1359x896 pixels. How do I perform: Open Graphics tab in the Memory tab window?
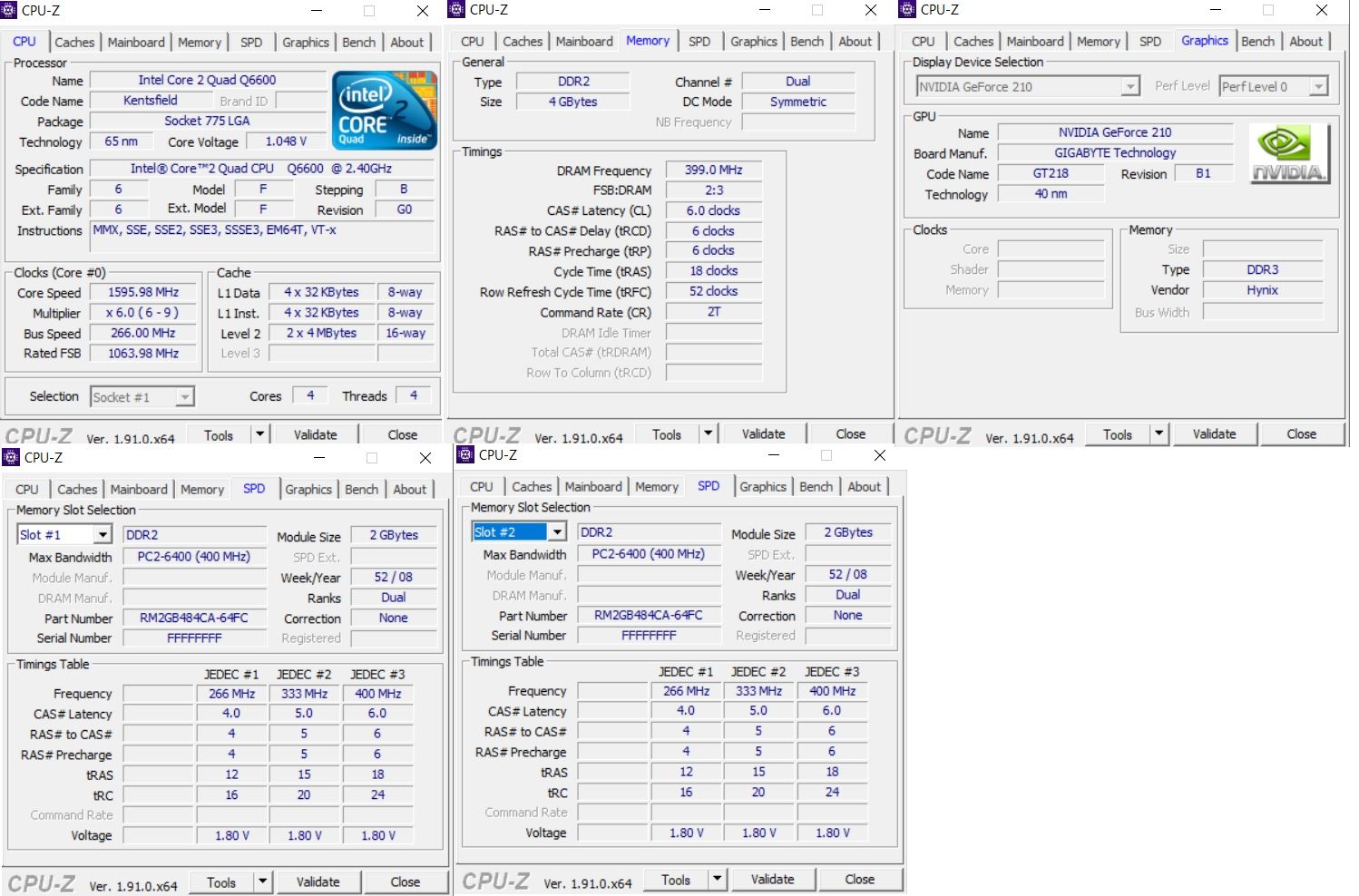click(x=754, y=42)
